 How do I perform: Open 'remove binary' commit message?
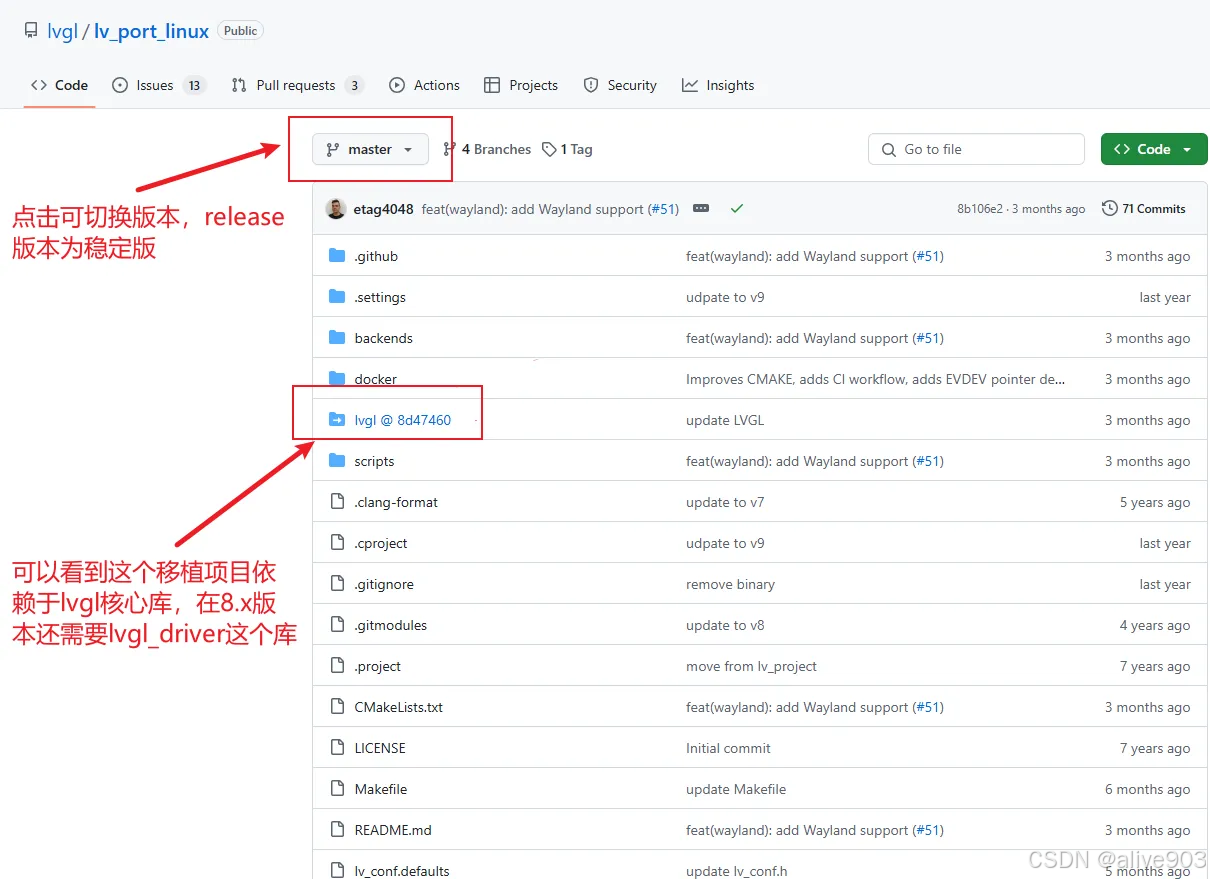click(730, 584)
